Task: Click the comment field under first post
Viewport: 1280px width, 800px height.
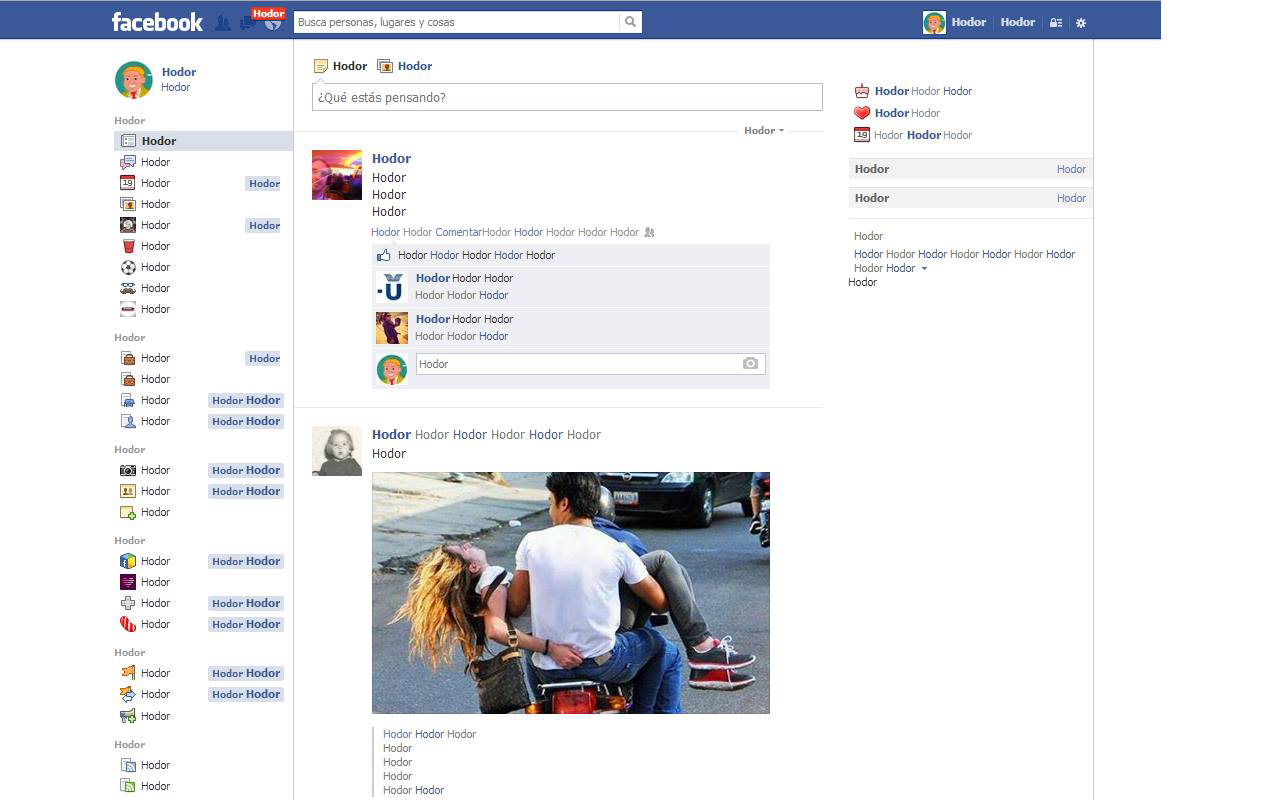Action: [578, 364]
